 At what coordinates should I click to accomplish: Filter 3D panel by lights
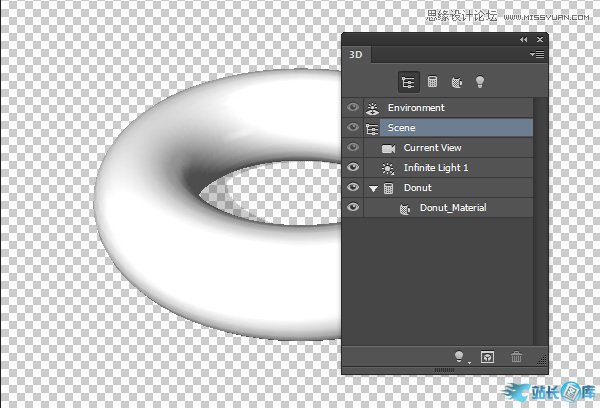coord(480,81)
